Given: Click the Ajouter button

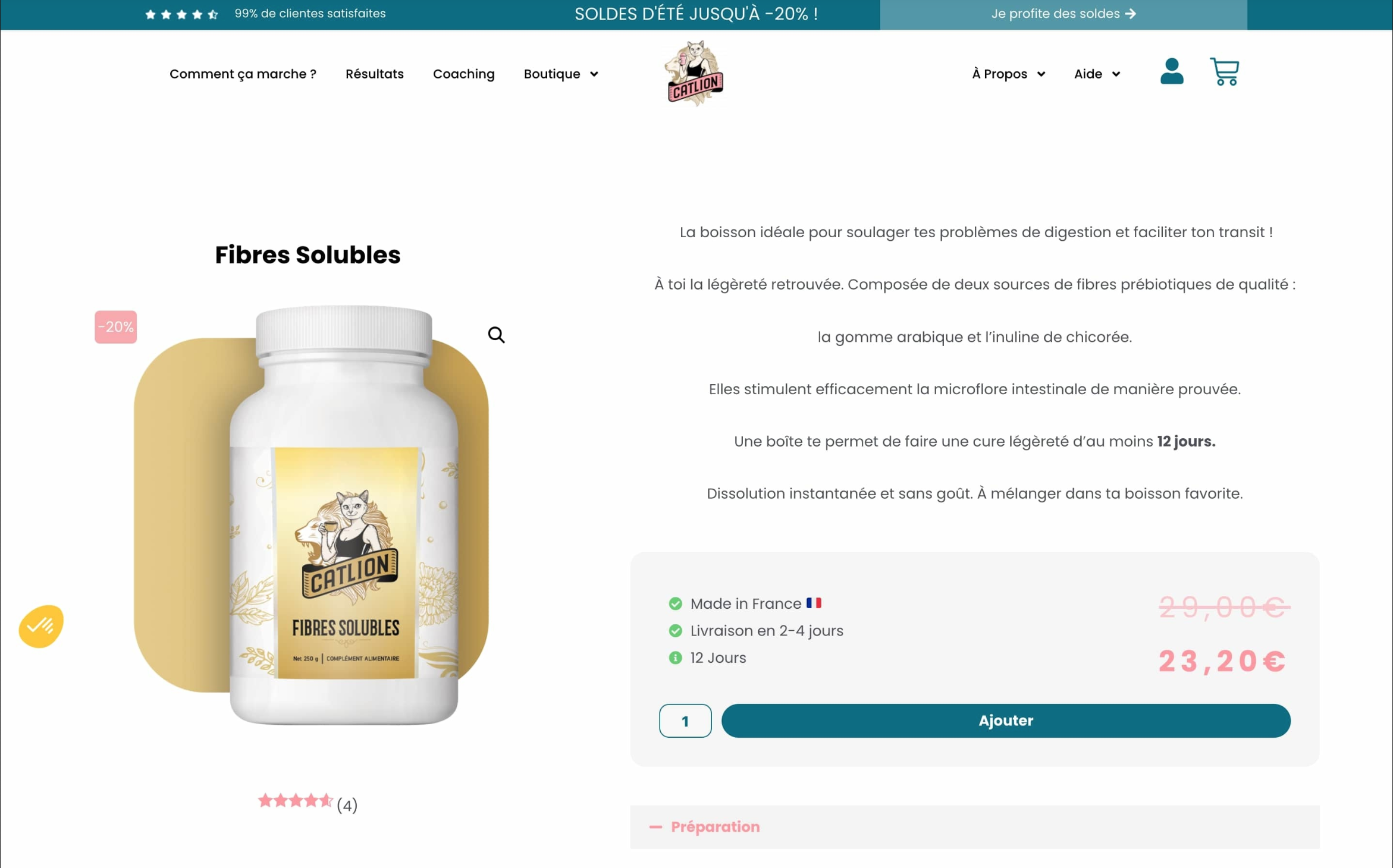Looking at the screenshot, I should (1006, 721).
